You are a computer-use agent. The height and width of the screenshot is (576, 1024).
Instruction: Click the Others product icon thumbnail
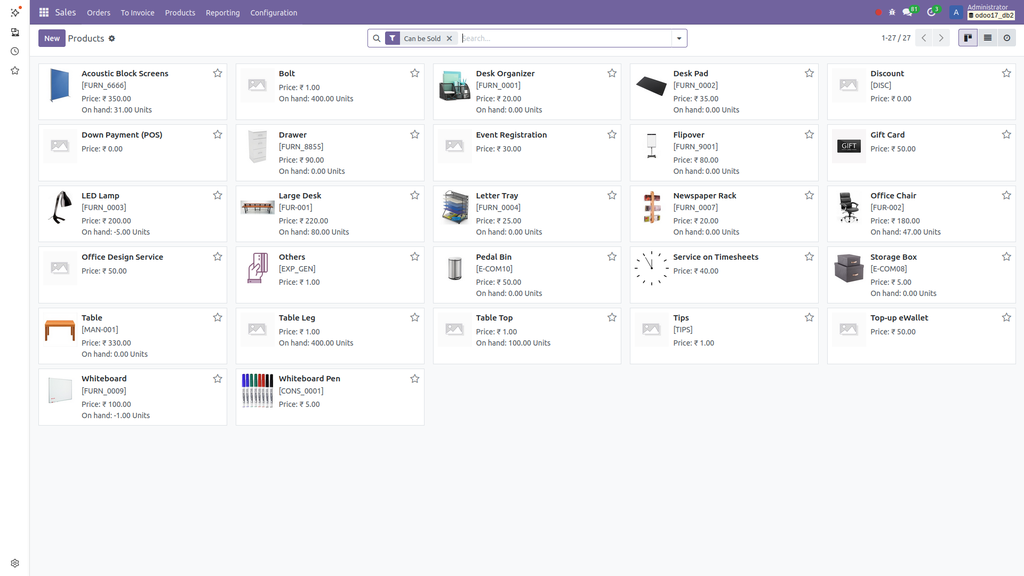[257, 268]
